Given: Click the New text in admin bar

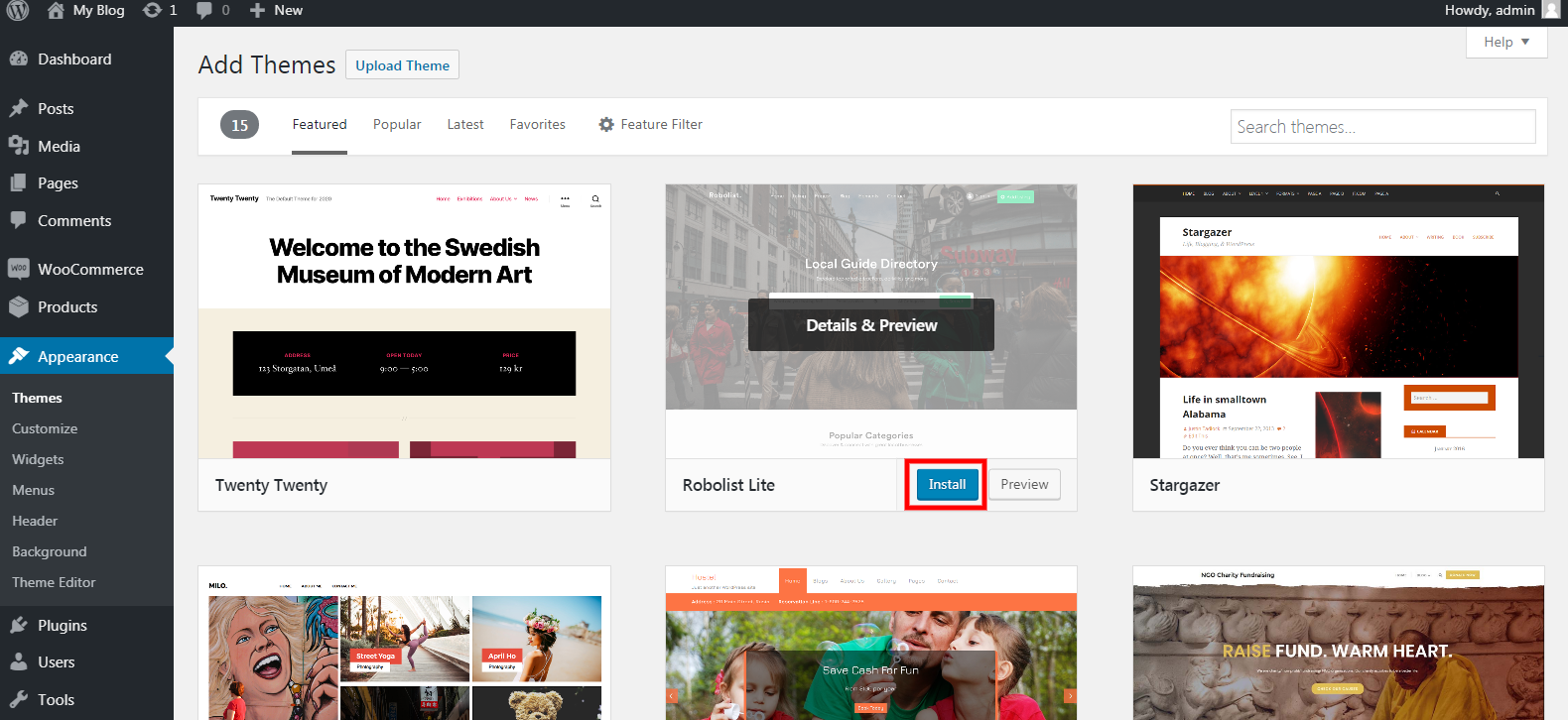Looking at the screenshot, I should (289, 10).
